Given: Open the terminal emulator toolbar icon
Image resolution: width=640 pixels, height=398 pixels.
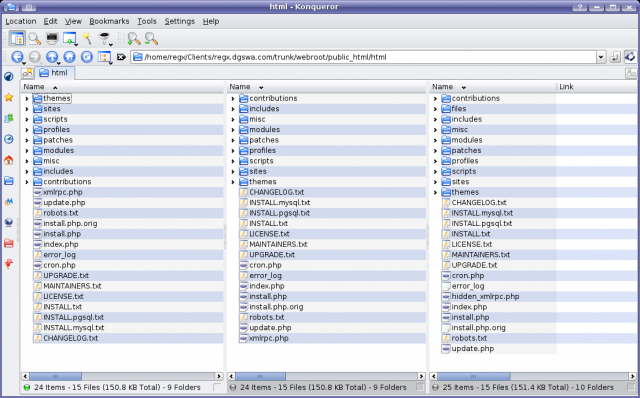Looking at the screenshot, I should click(52, 38).
